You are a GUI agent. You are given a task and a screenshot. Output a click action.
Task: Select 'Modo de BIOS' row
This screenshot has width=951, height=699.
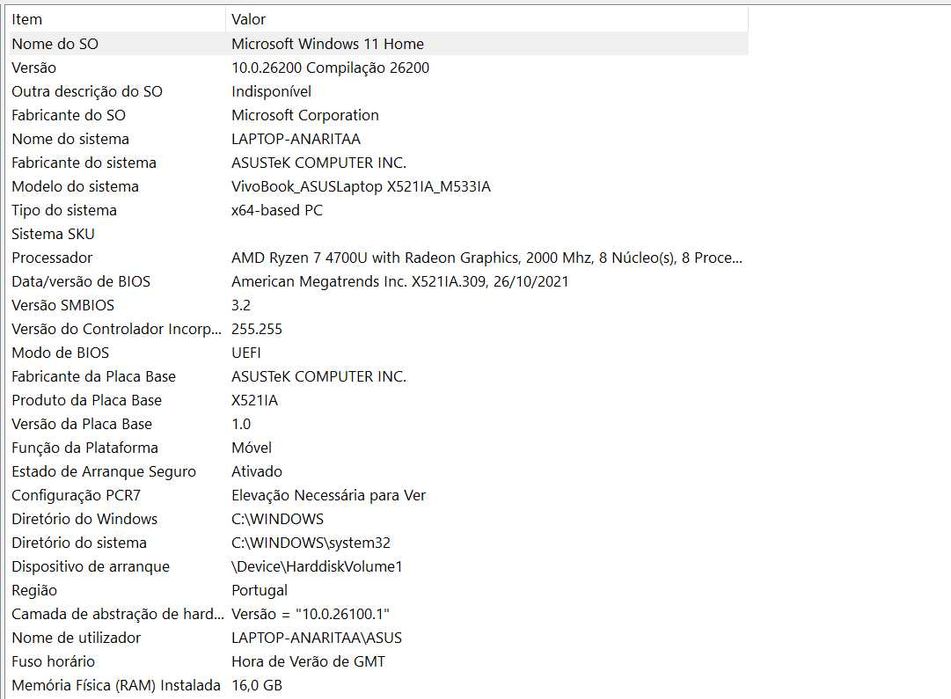(x=378, y=353)
